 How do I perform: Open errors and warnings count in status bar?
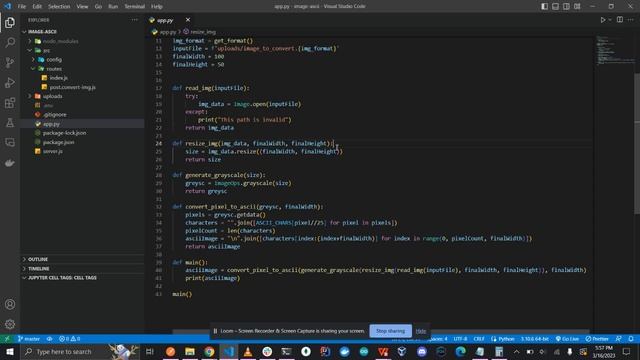[x=69, y=339]
